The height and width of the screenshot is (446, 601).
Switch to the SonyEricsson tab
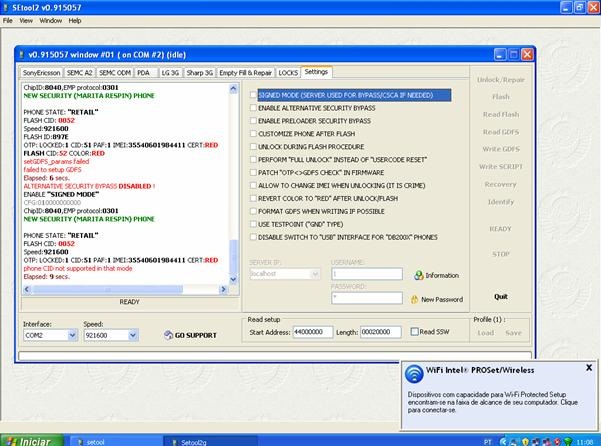pyautogui.click(x=41, y=73)
